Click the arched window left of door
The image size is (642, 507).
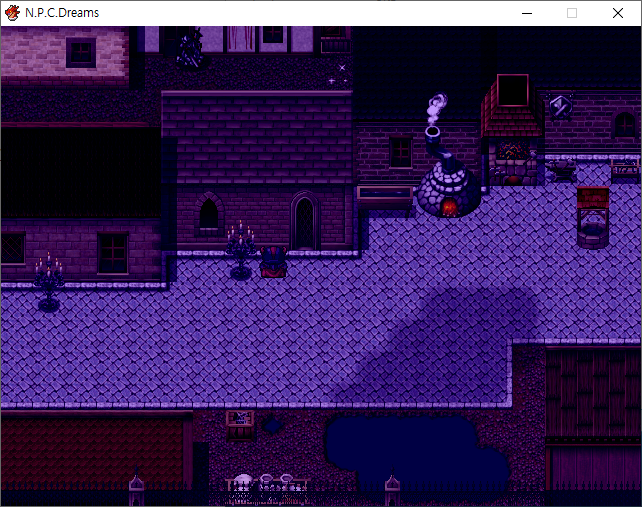pos(209,215)
